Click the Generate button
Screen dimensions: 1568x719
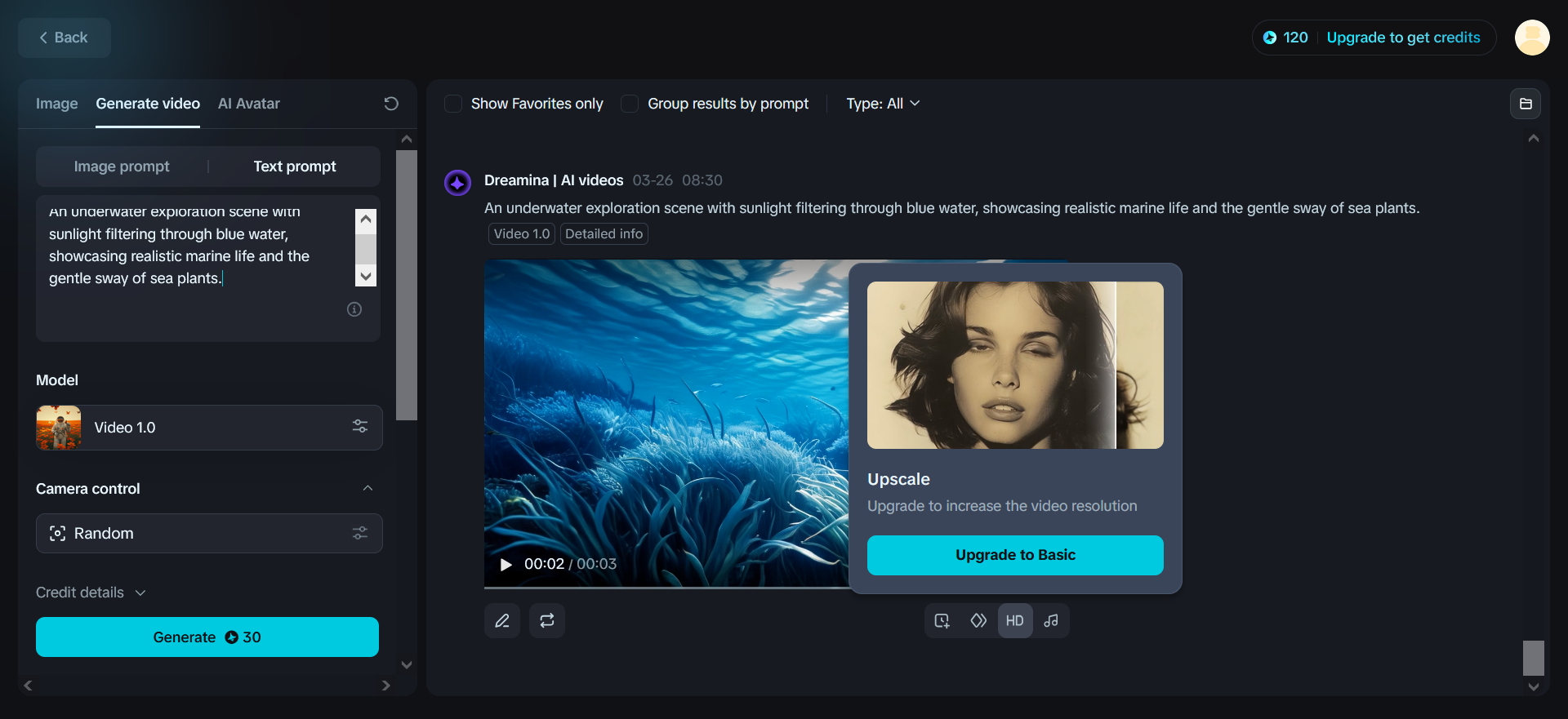207,637
